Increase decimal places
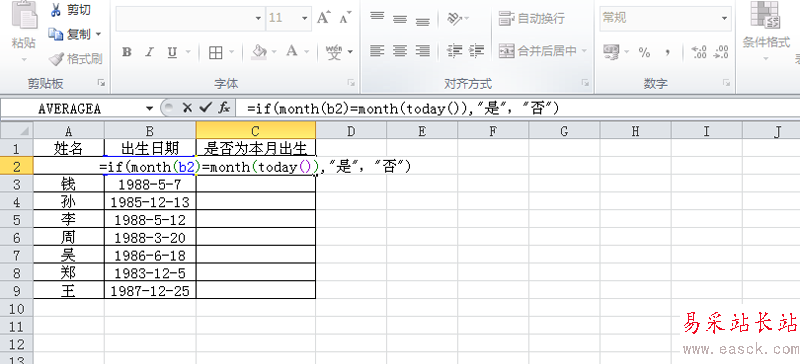 pyautogui.click(x=698, y=52)
